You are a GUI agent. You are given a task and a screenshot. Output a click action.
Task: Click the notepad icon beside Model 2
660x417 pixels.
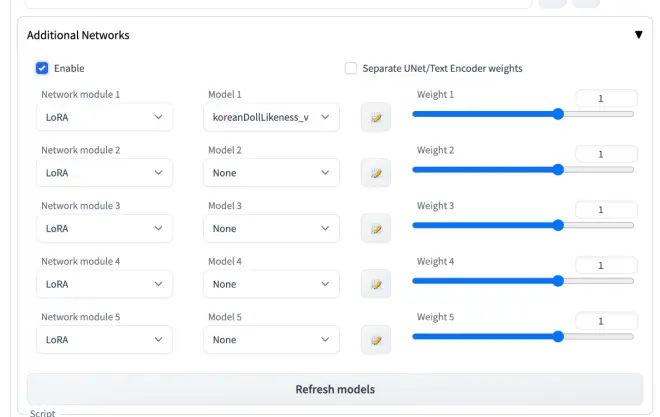tap(376, 173)
